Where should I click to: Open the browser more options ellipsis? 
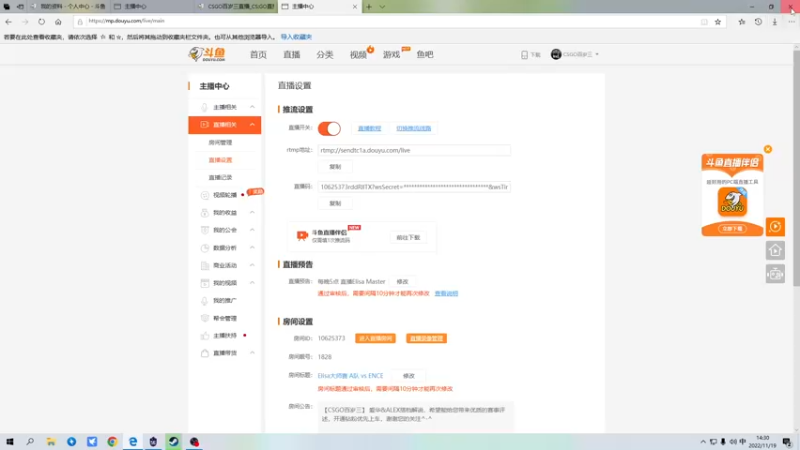791,21
